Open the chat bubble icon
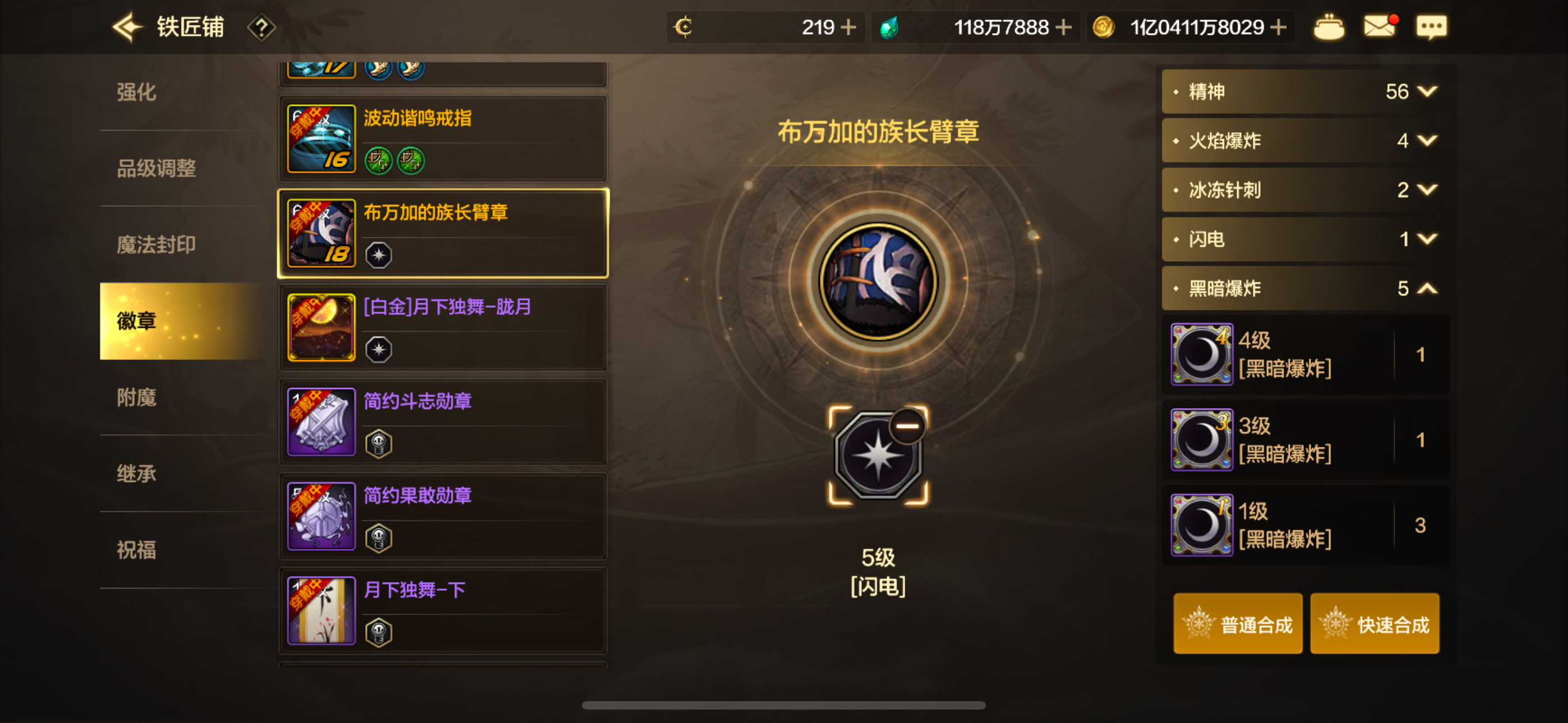The image size is (1568, 723). click(x=1431, y=27)
